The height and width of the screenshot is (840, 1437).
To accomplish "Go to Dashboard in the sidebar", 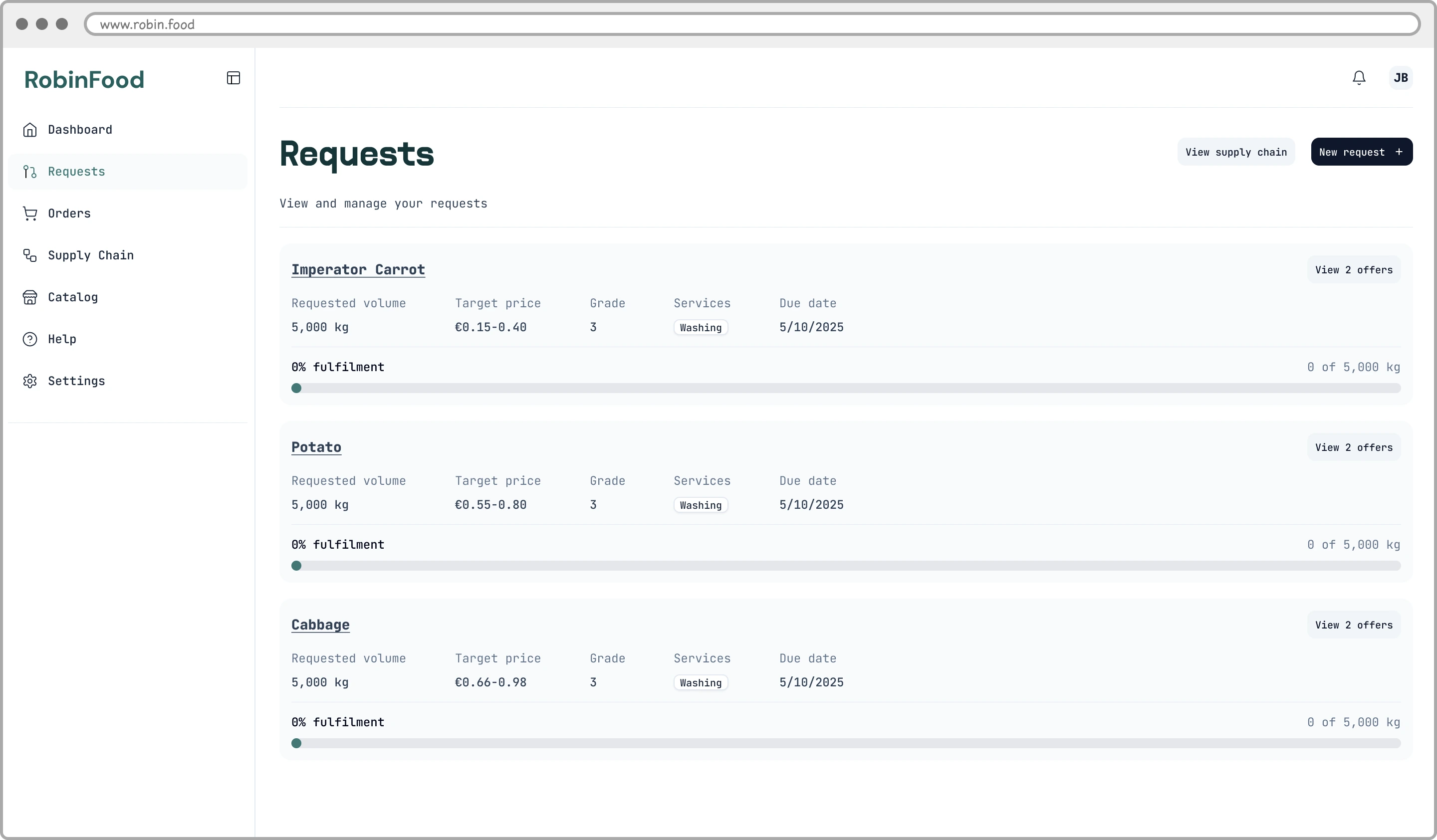I will click(x=128, y=130).
